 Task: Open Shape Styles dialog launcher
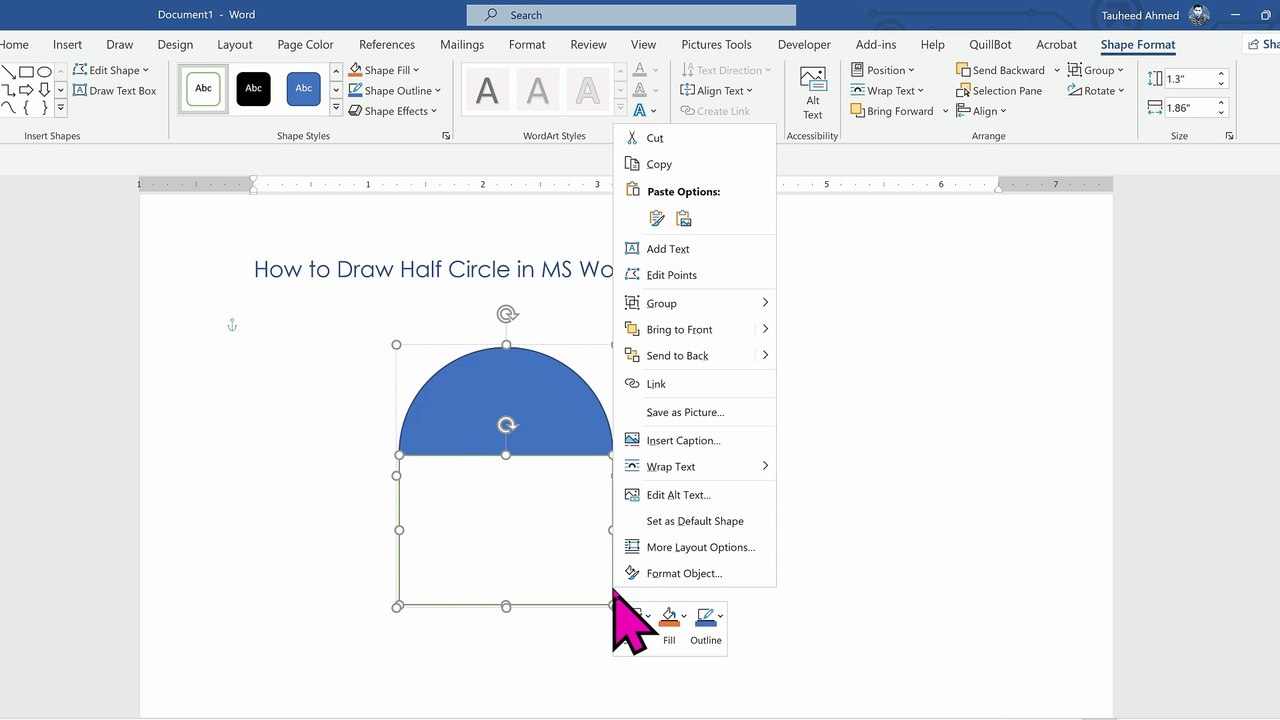click(446, 136)
